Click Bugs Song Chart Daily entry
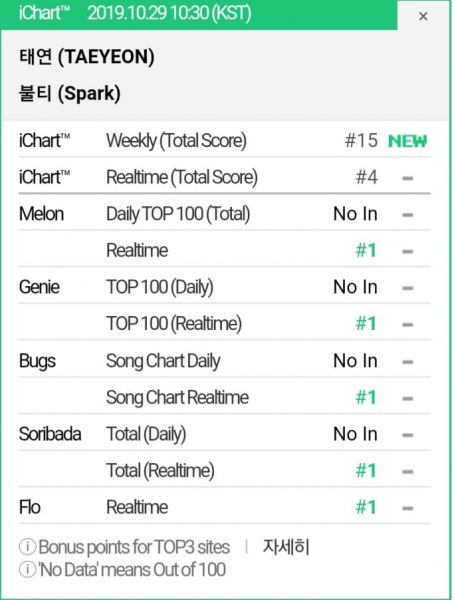 pos(163,361)
